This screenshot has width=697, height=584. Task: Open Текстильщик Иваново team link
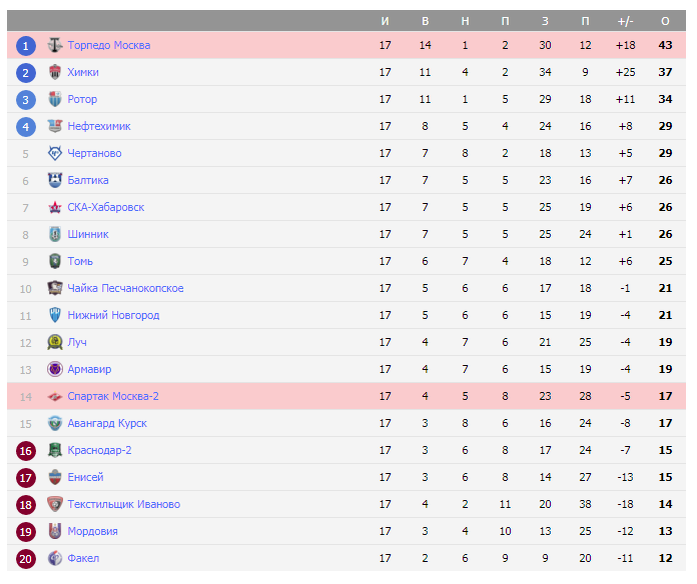(123, 504)
